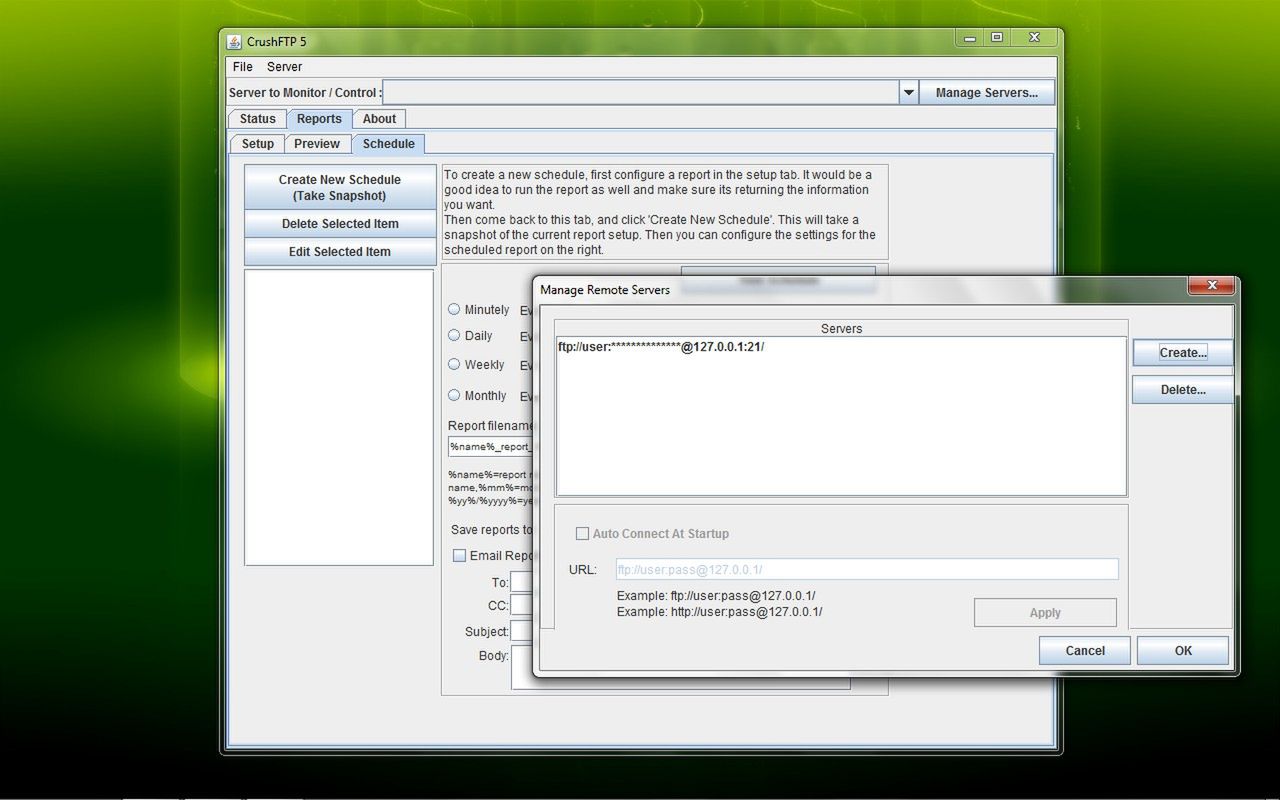Screen dimensions: 1280x800
Task: Click the CrushFTP Java icon in title bar
Action: tap(234, 42)
